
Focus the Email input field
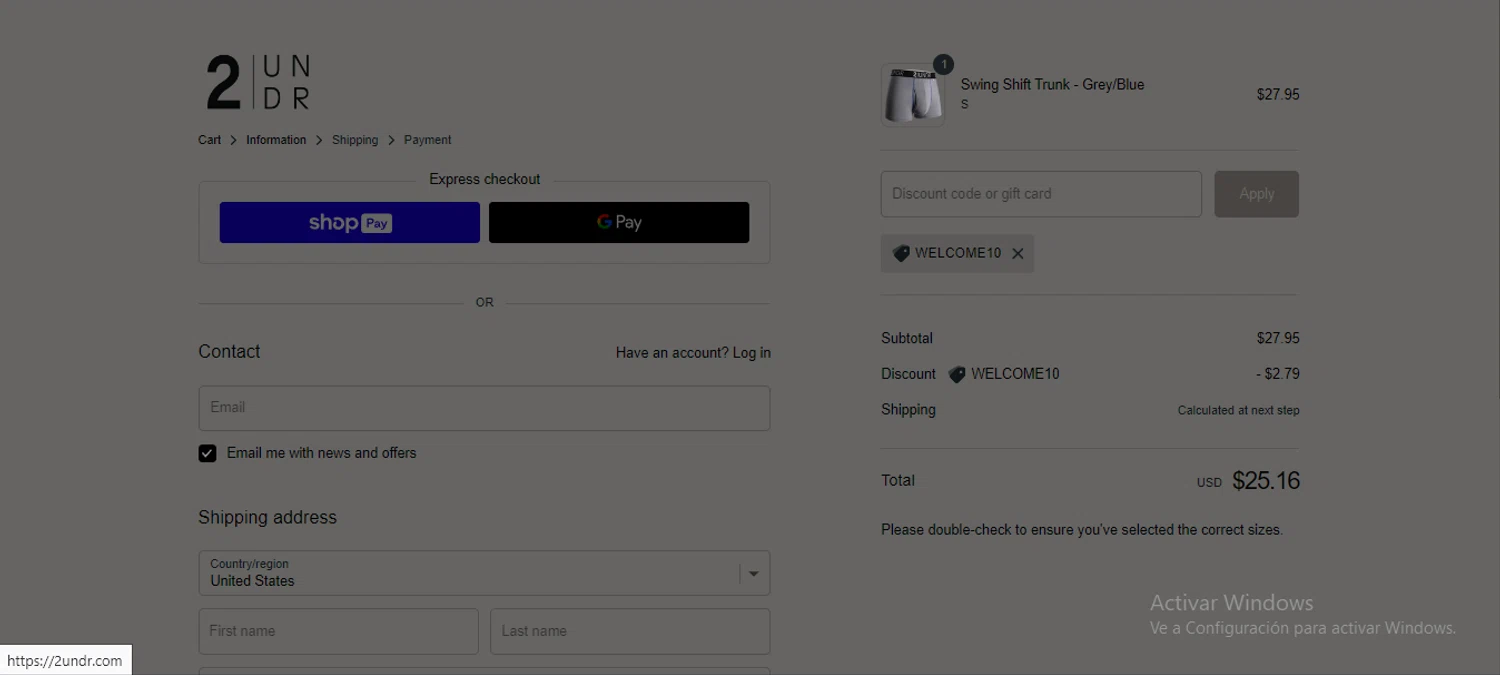pyautogui.click(x=484, y=408)
